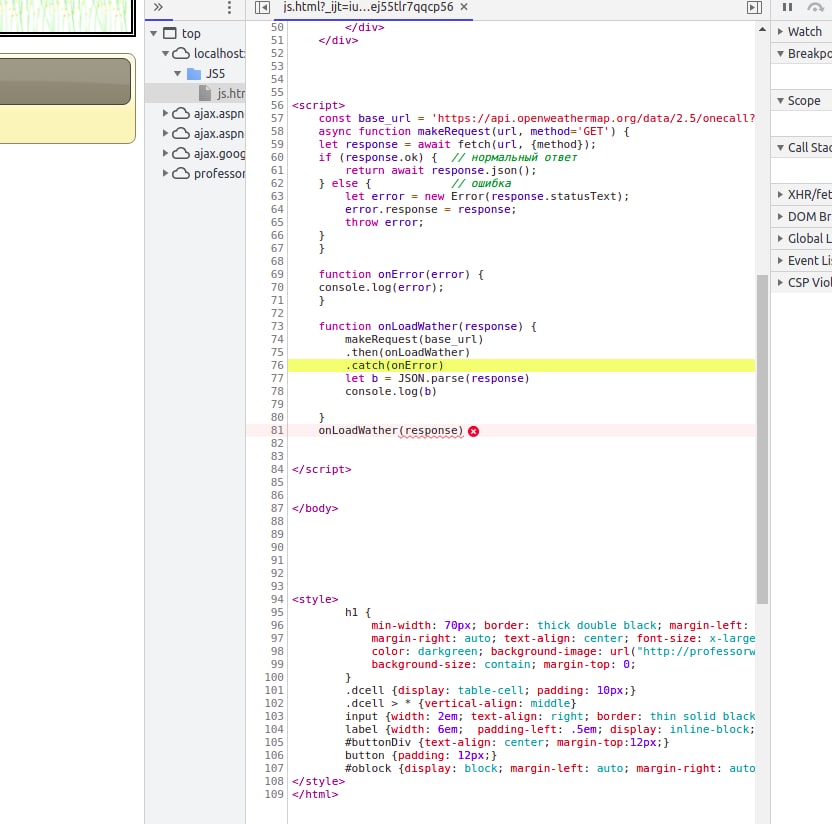The height and width of the screenshot is (824, 832).
Task: Collapse the top frame node
Action: pyautogui.click(x=153, y=33)
